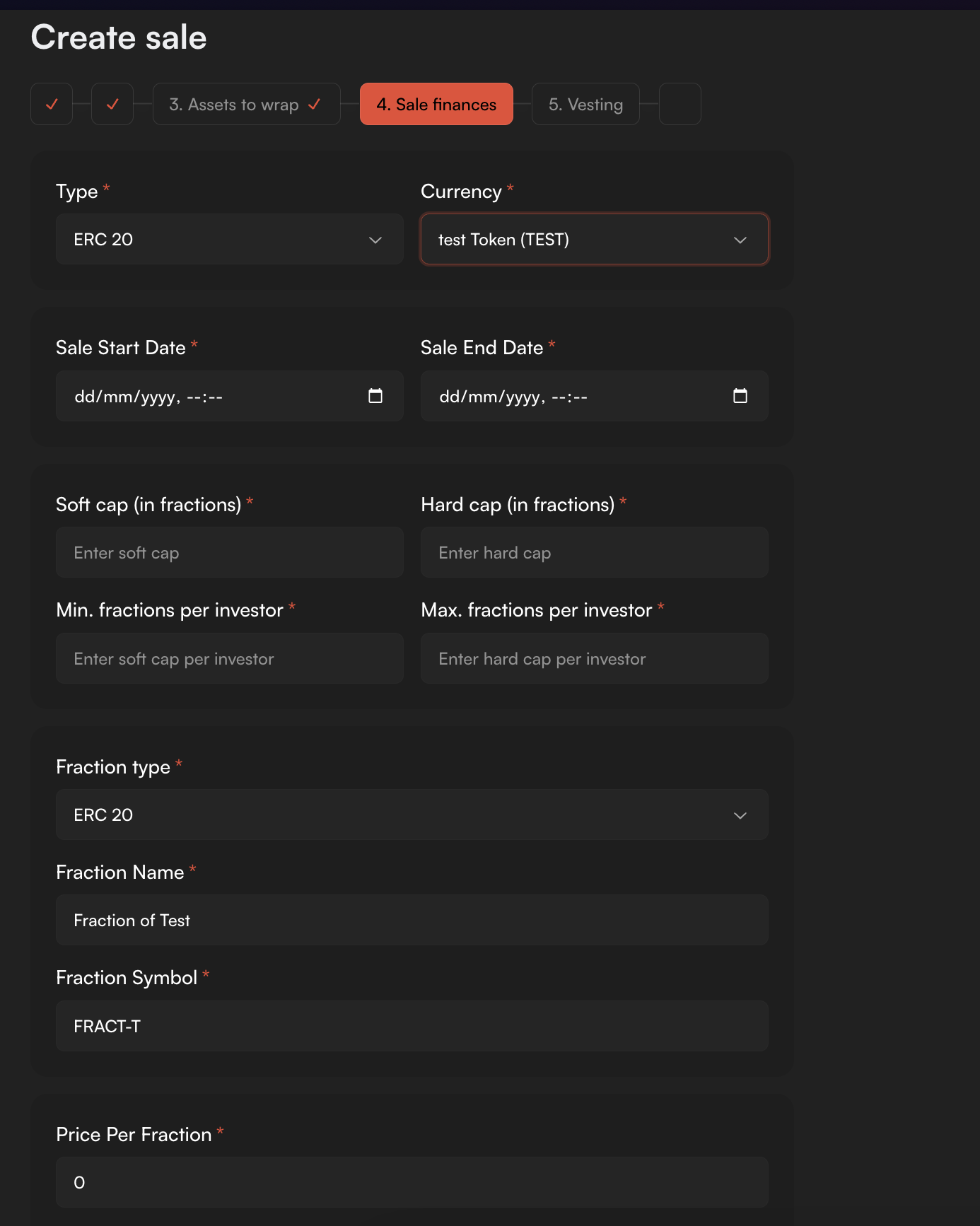Edit the Fraction Name field

412,920
